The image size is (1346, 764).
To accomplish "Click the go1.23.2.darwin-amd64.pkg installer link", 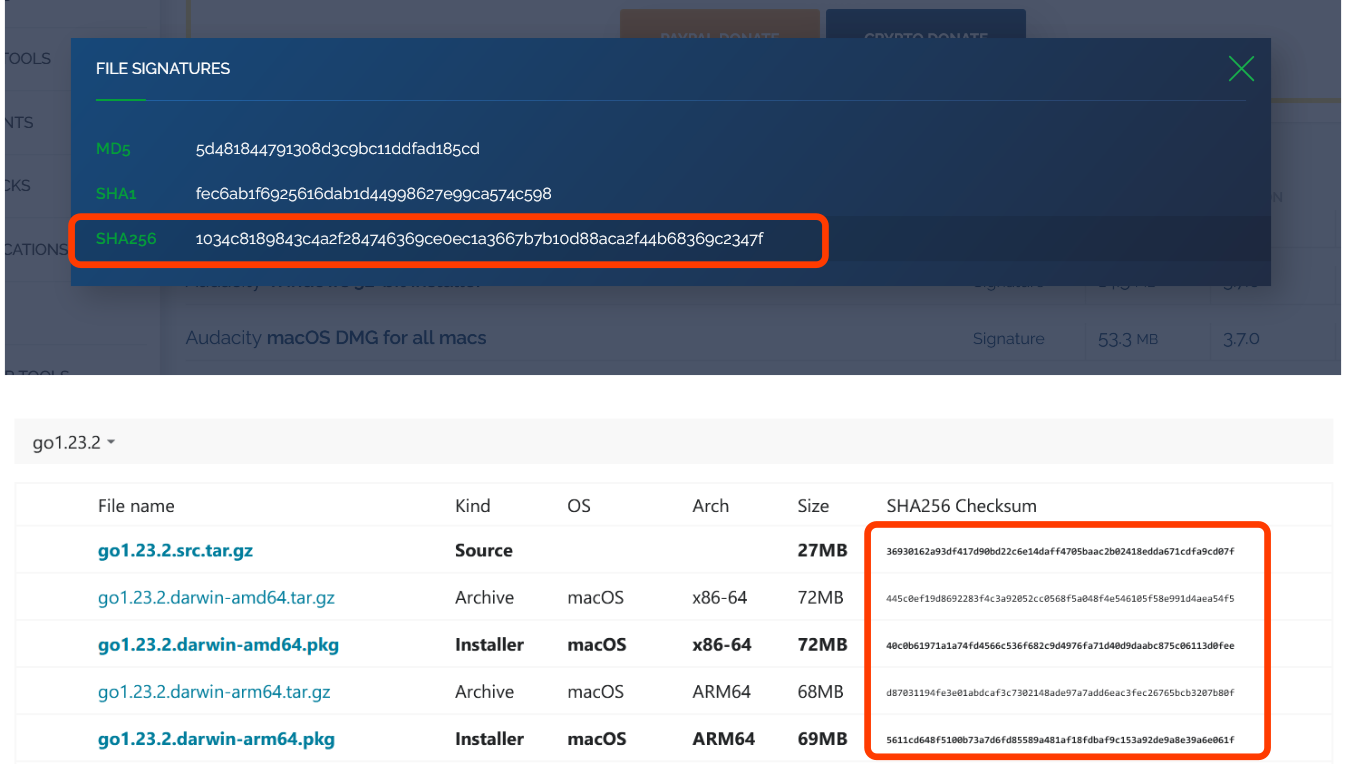I will point(218,645).
